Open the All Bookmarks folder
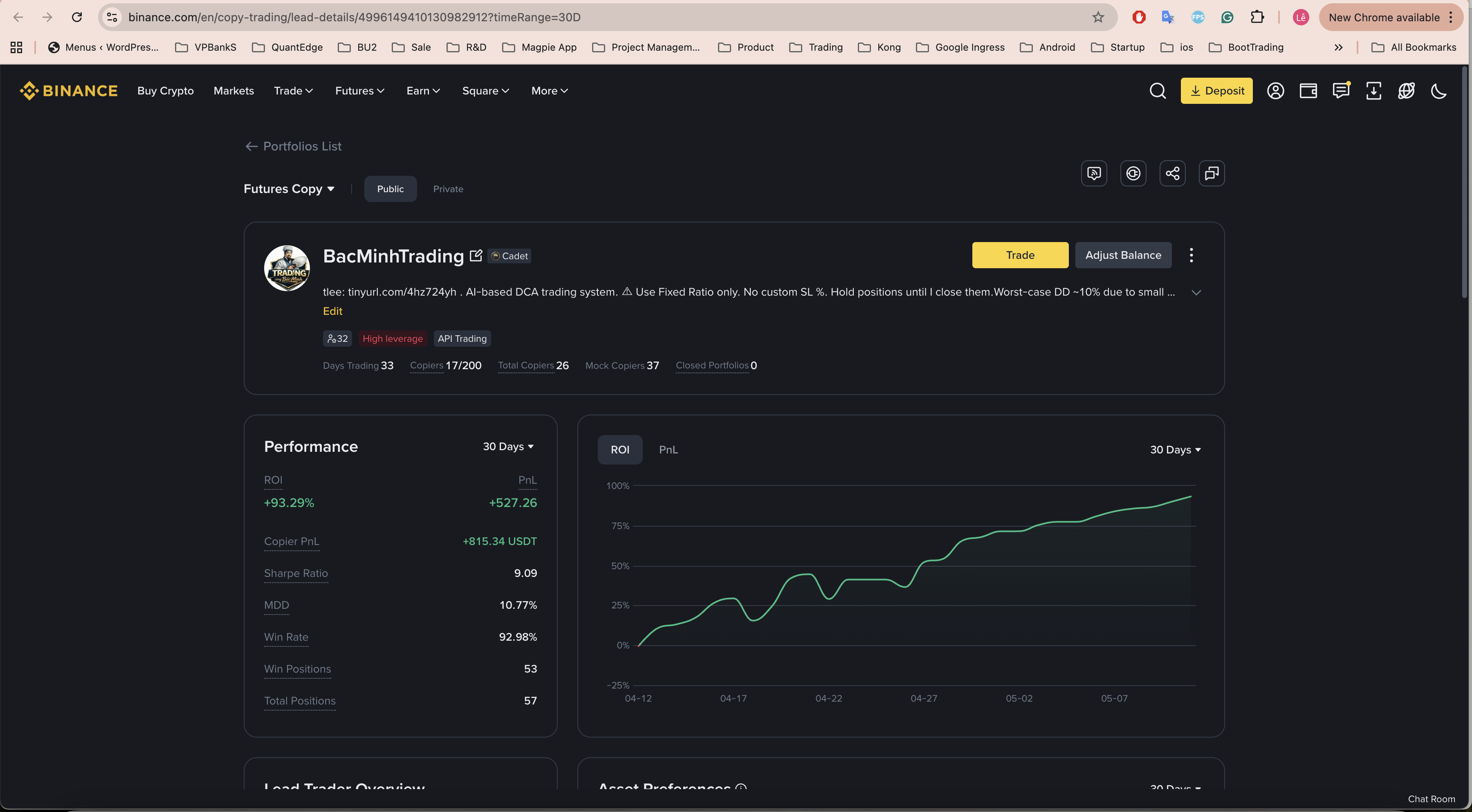1472x812 pixels. click(x=1414, y=47)
